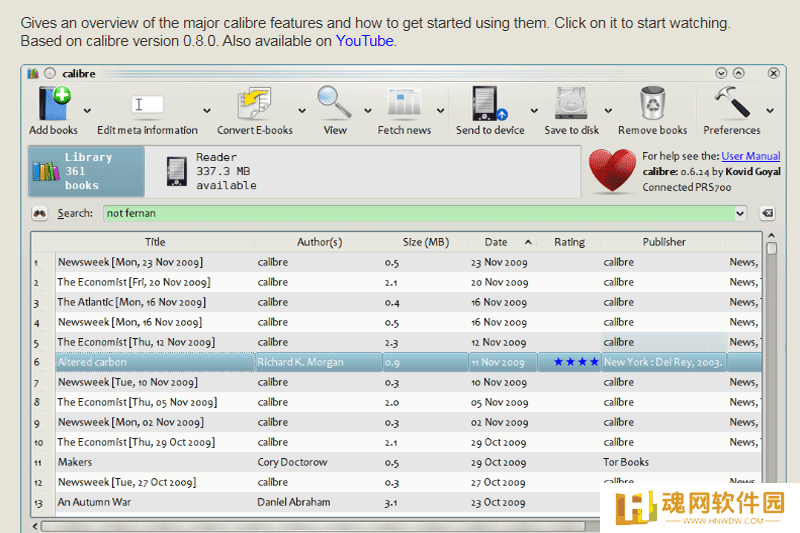This screenshot has height=533, width=800.
Task: Select Newsweek [Mon, 16 Nov 2009] title
Action: [130, 322]
